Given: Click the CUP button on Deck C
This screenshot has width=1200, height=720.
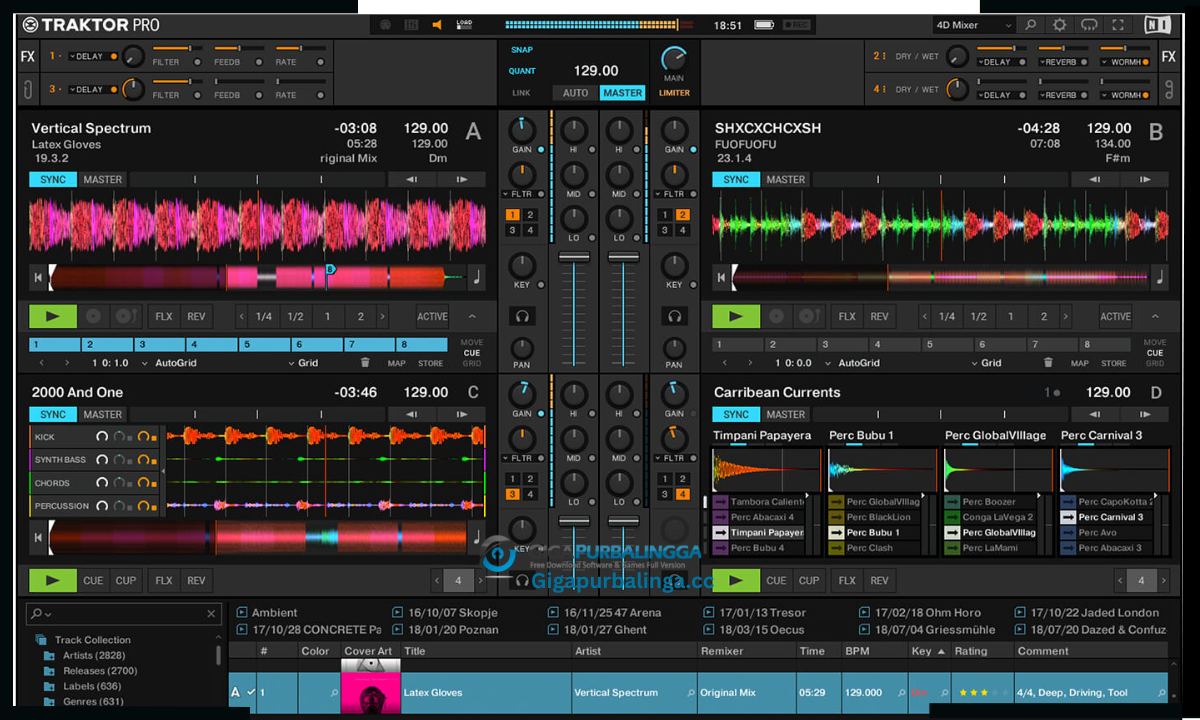Looking at the screenshot, I should pos(126,580).
